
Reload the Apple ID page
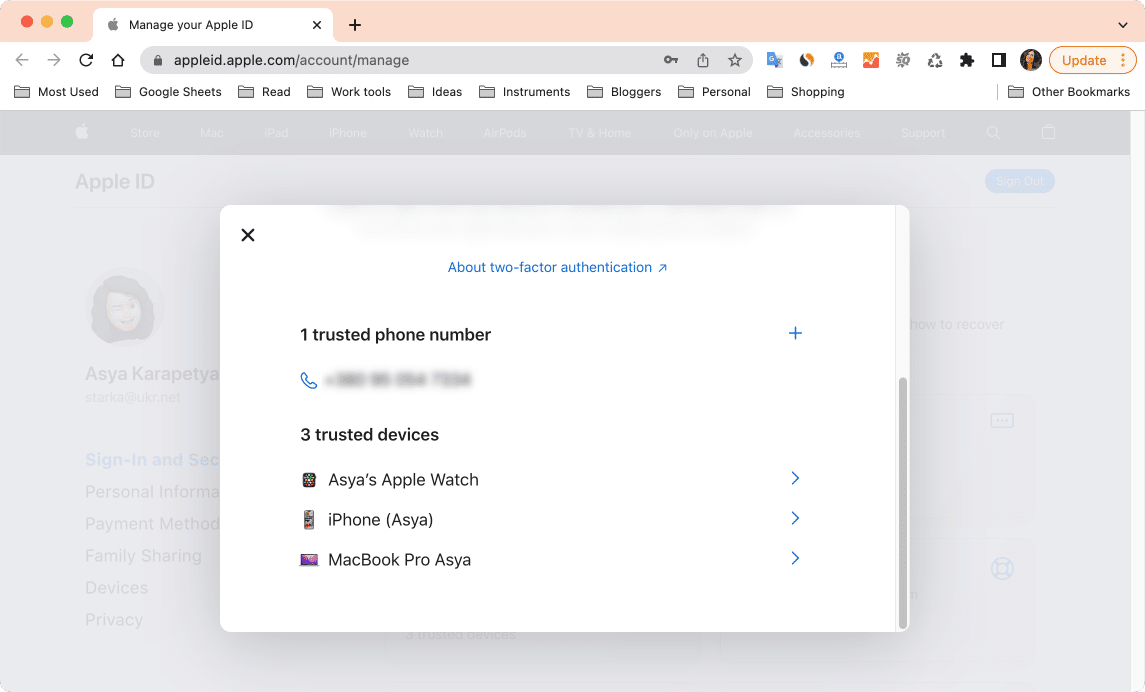(86, 60)
